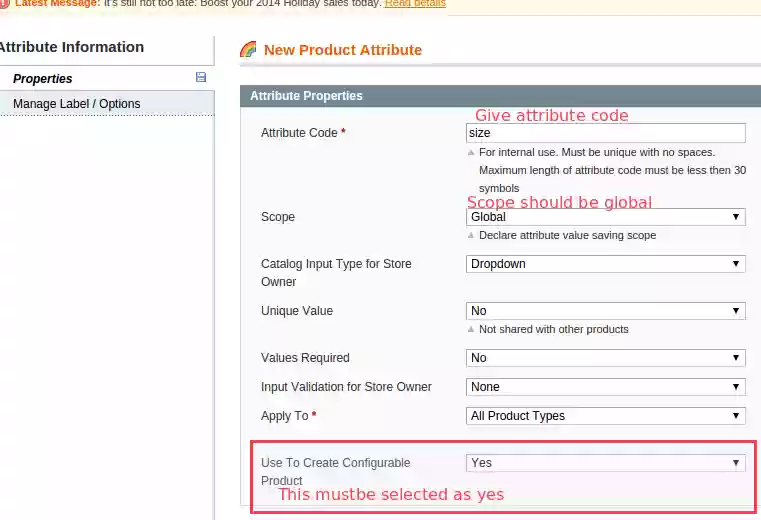
Task: Open the Values Required dropdown
Action: 606,358
